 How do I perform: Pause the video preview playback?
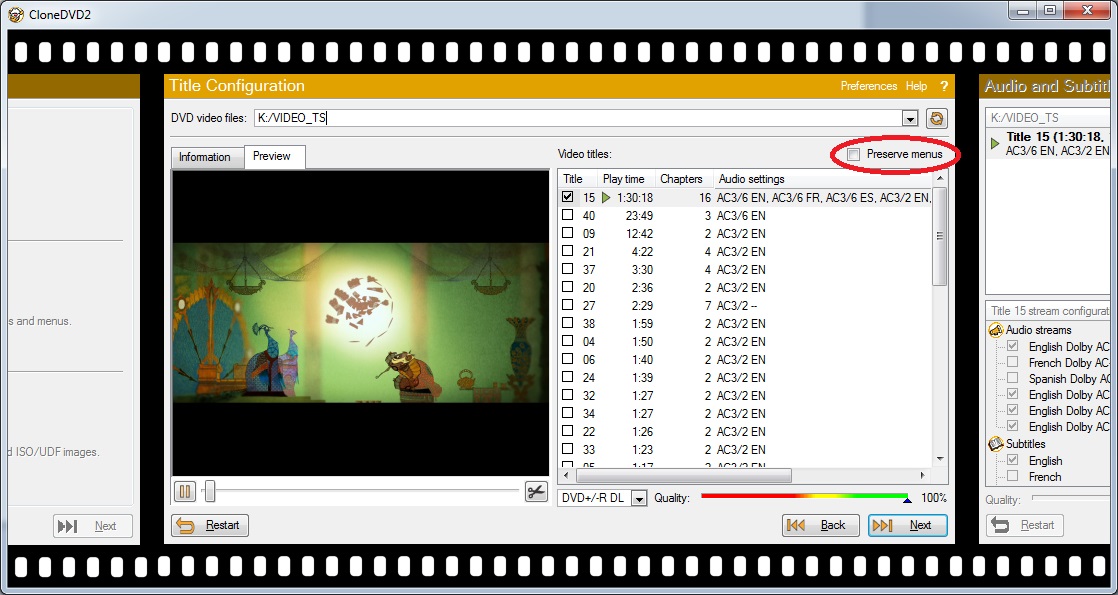[185, 491]
